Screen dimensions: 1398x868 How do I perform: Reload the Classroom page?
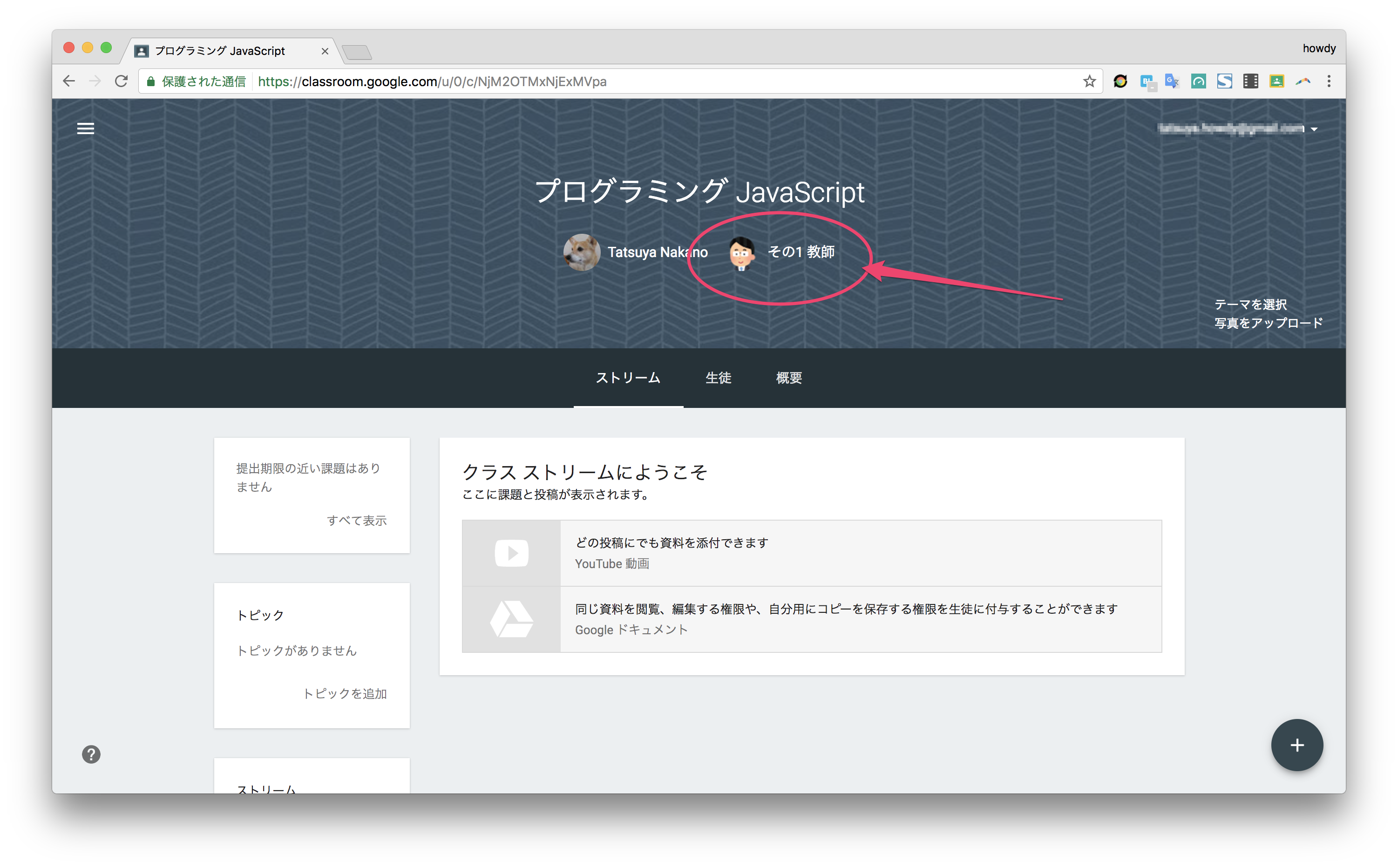tap(121, 81)
